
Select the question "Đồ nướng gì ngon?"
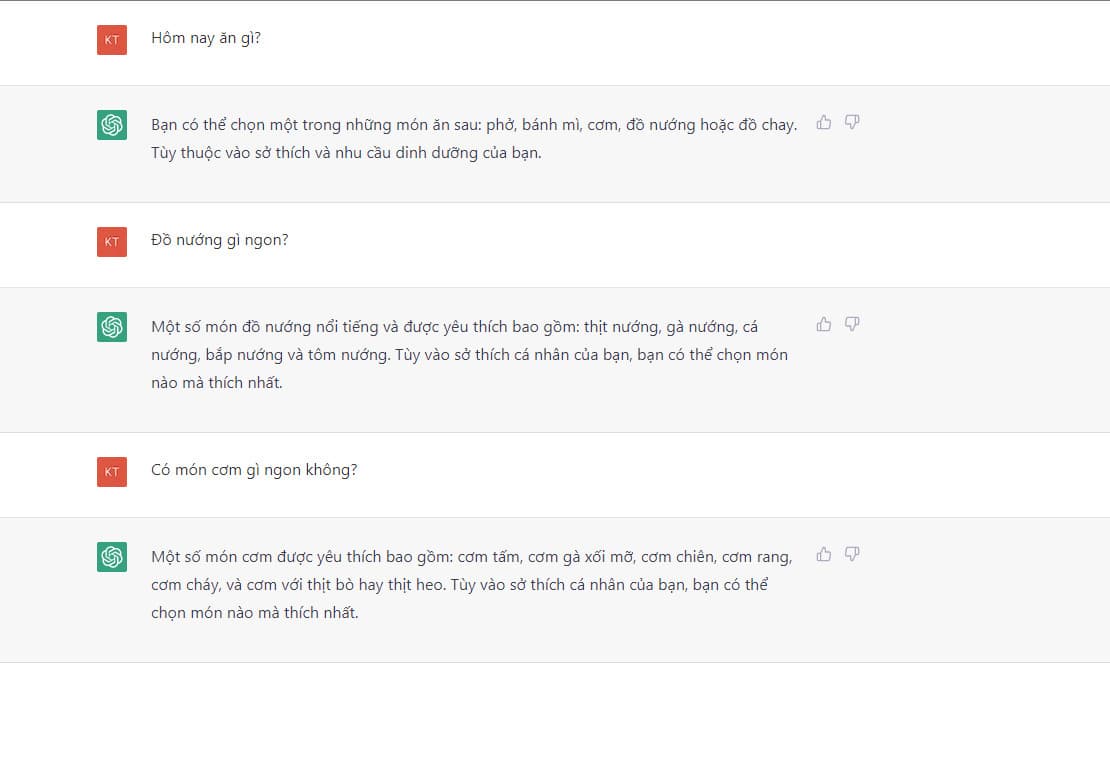coord(220,240)
